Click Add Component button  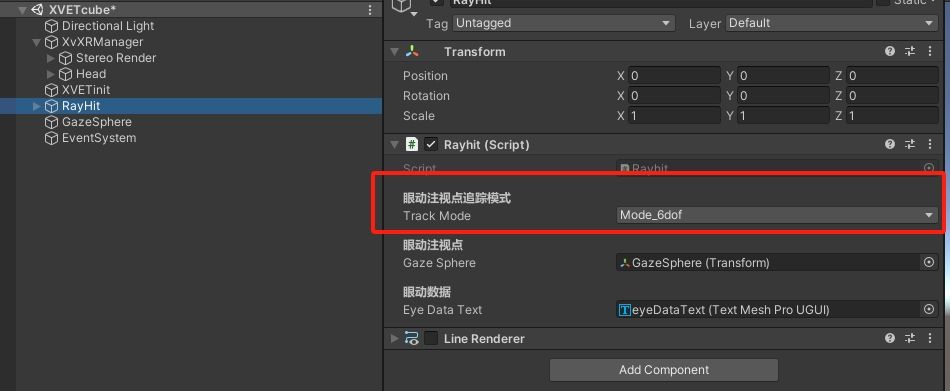click(663, 370)
